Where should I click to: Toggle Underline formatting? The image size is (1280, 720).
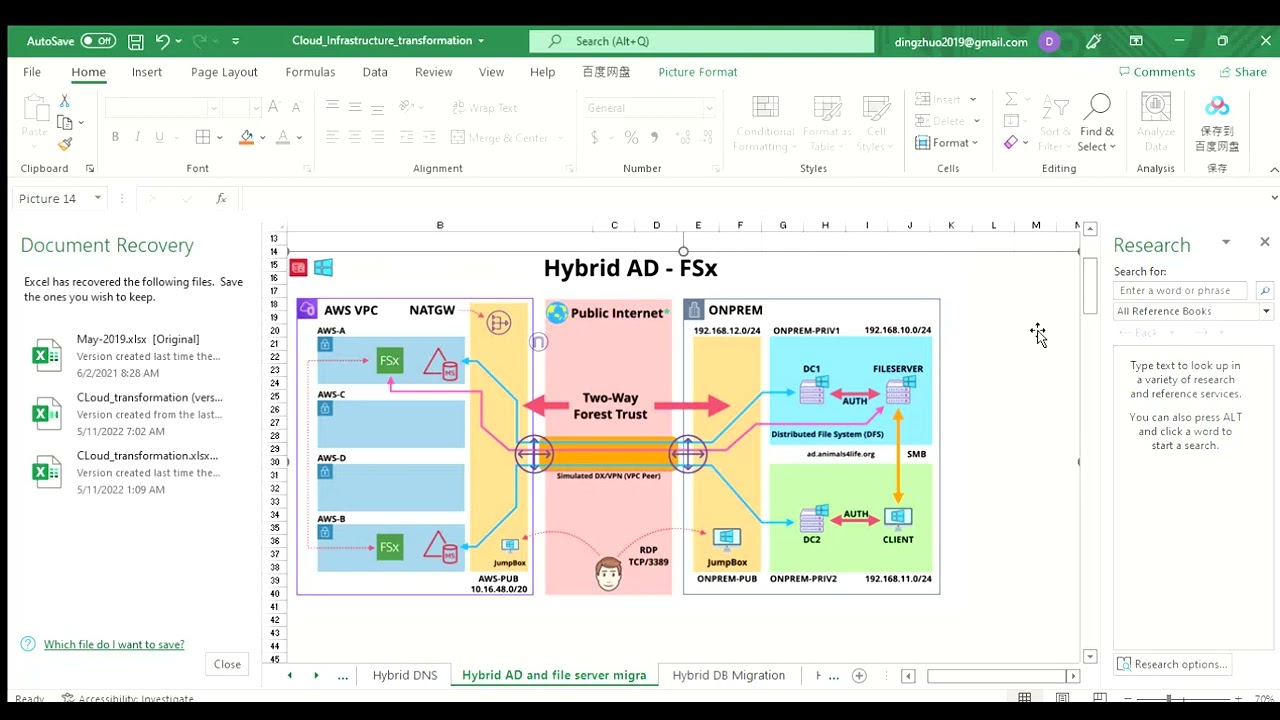tap(159, 137)
